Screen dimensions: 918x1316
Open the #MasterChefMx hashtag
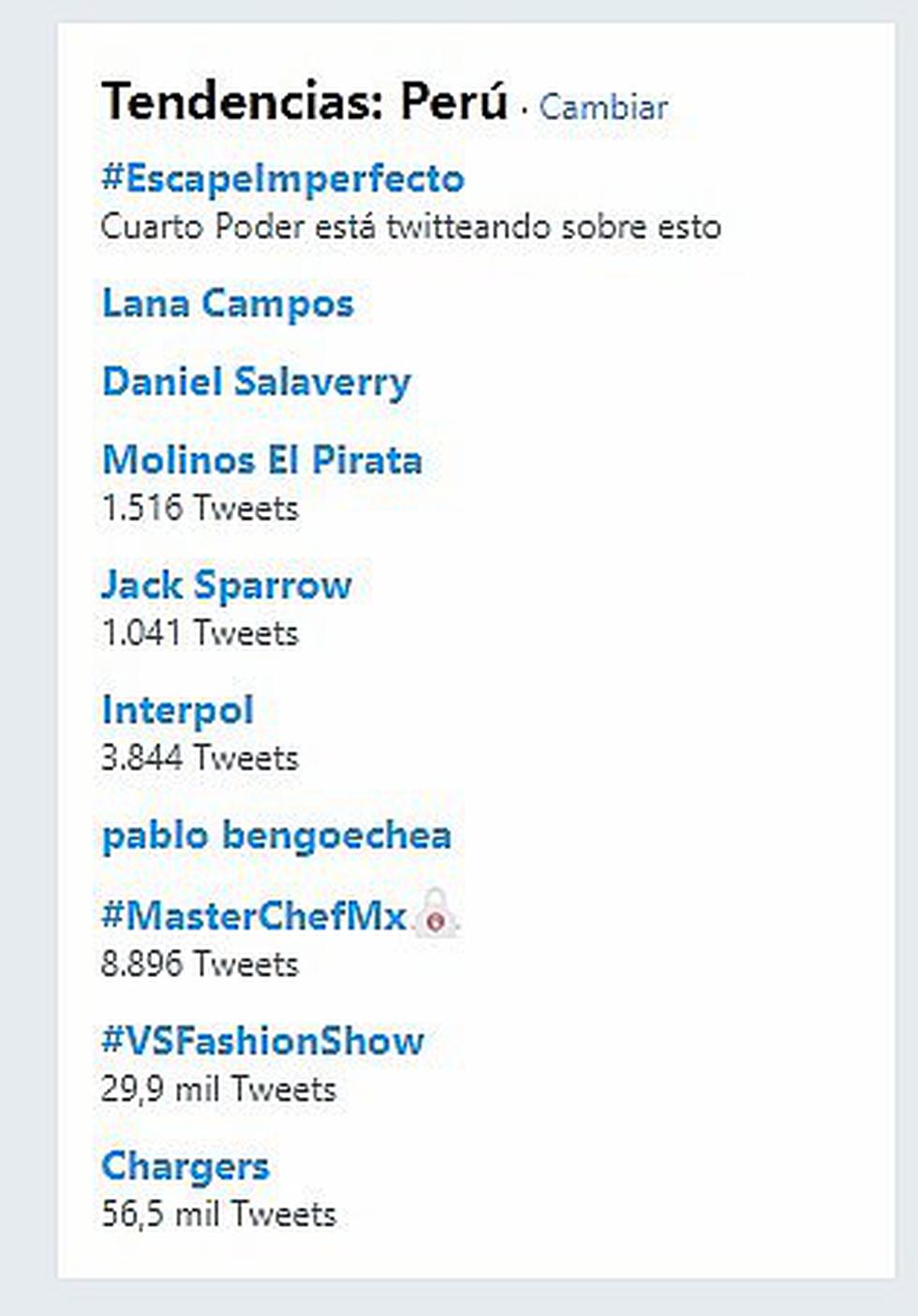pos(254,915)
